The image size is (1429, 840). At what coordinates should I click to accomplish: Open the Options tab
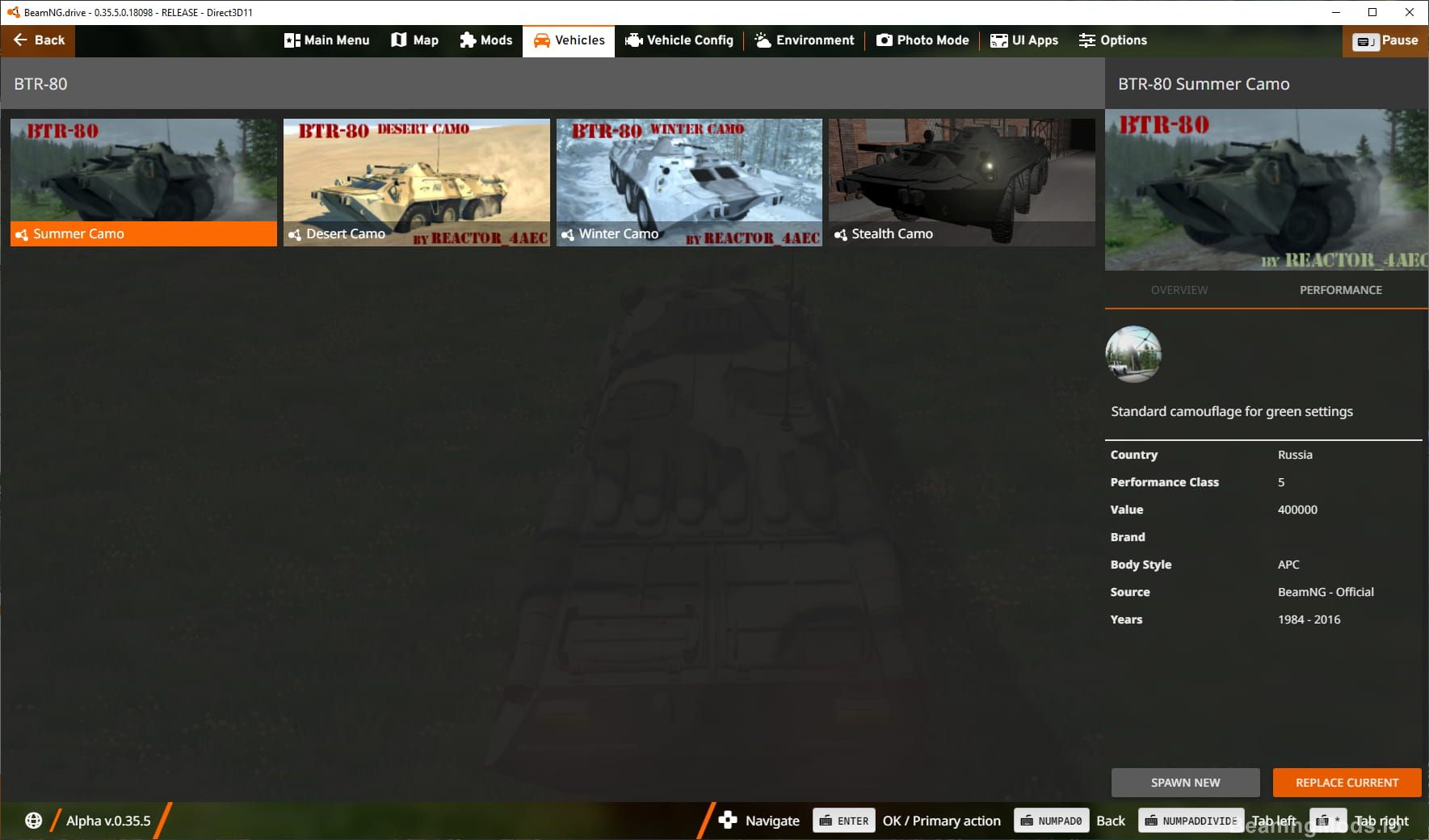(1112, 40)
